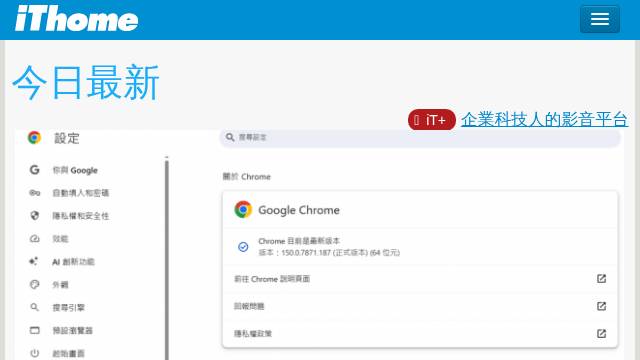Image resolution: width=640 pixels, height=360 pixels.
Task: Click the iThome logo
Action: coord(77,19)
